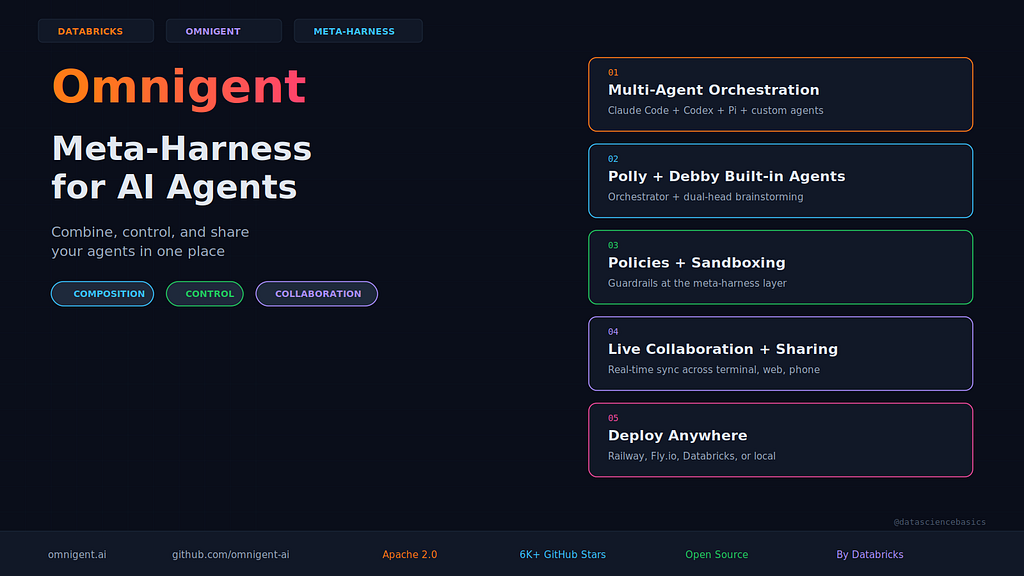Click "Guardrails at the meta-harness layer" text
Screen dimensions: 1024x576
click(697, 283)
